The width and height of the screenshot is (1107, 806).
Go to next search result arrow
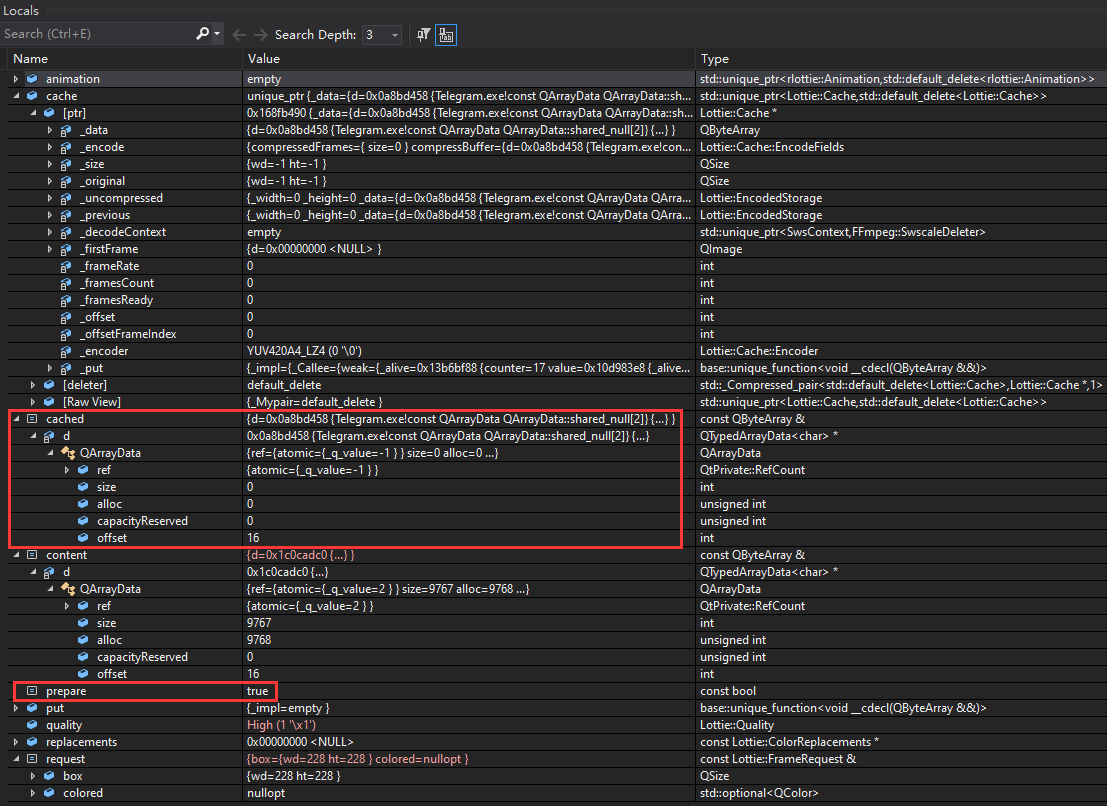coord(261,35)
